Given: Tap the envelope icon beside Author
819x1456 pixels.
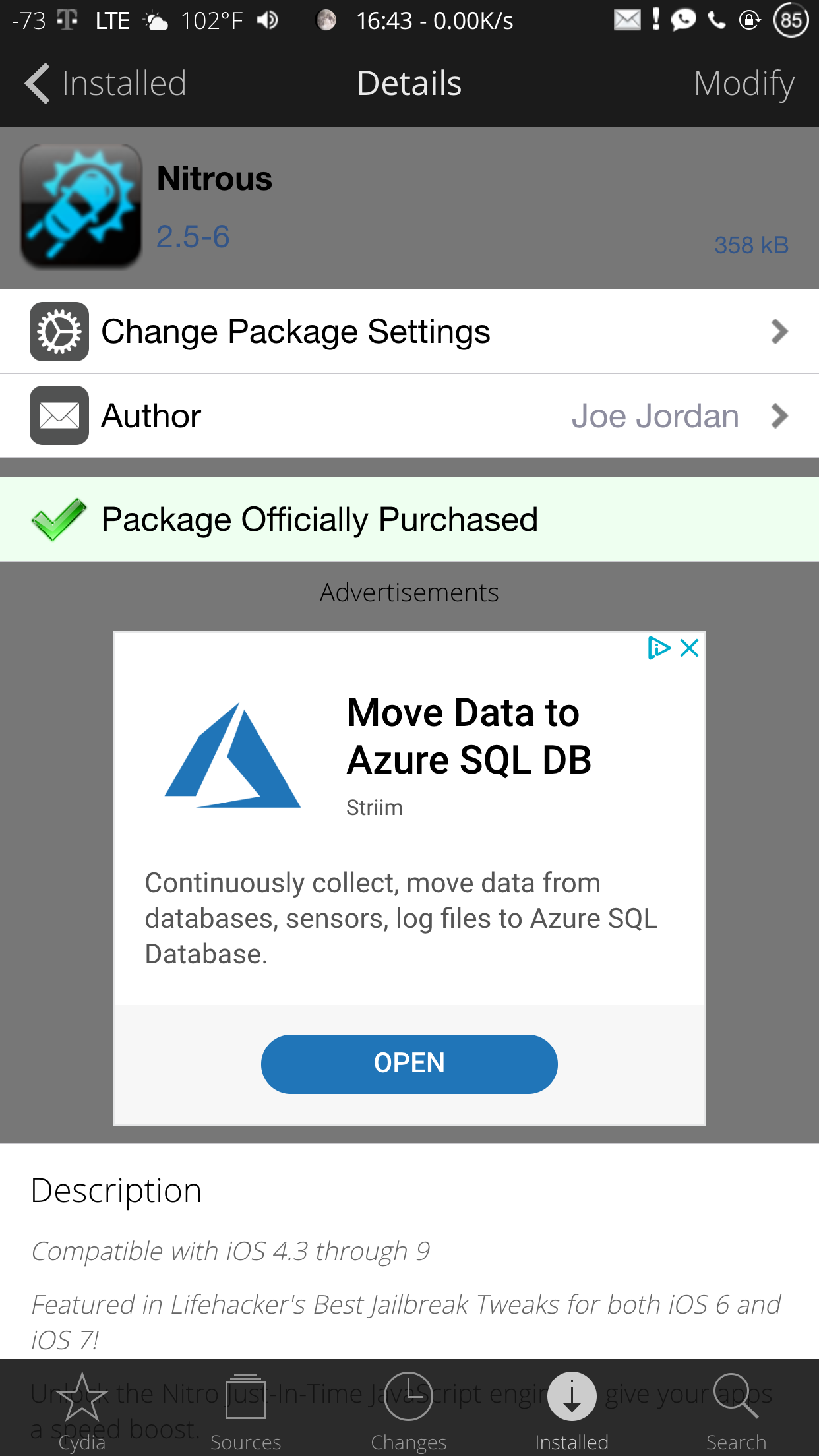Looking at the screenshot, I should tap(59, 415).
